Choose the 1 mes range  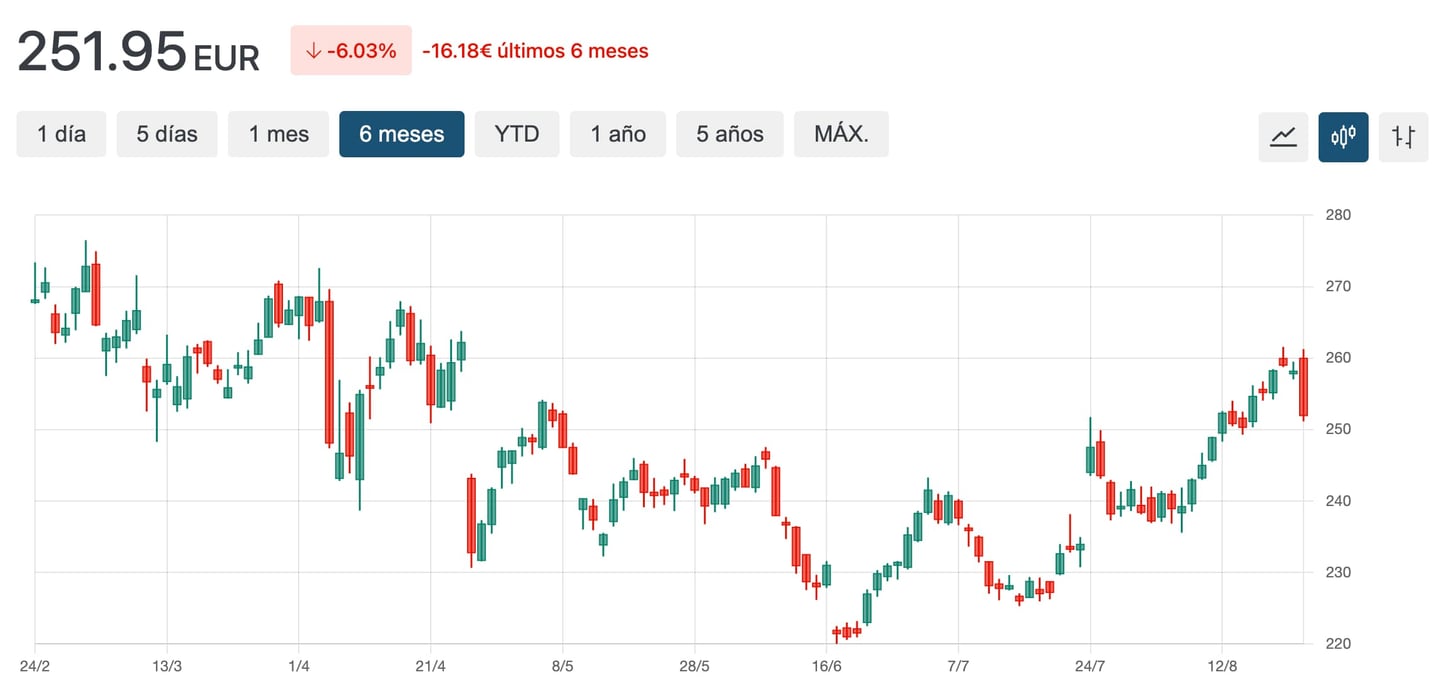[x=278, y=134]
